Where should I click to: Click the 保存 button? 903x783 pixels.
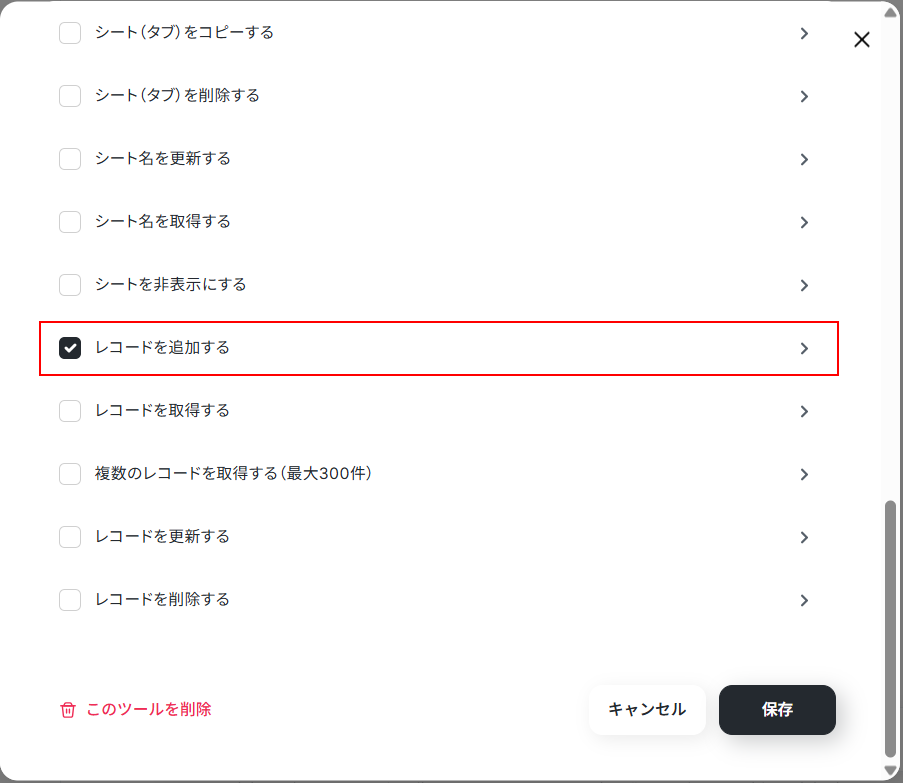[x=777, y=709]
